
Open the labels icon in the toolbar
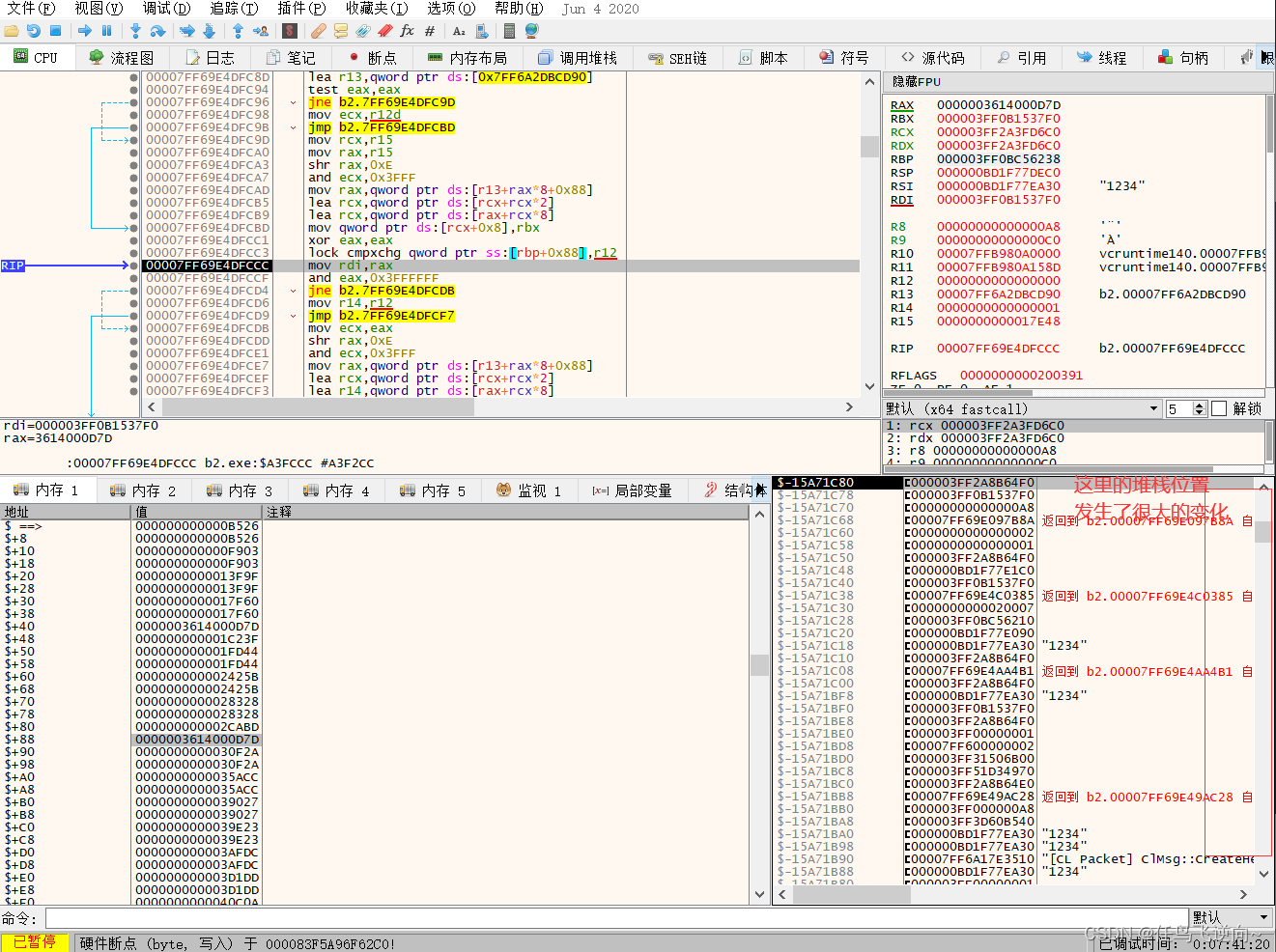[x=362, y=31]
